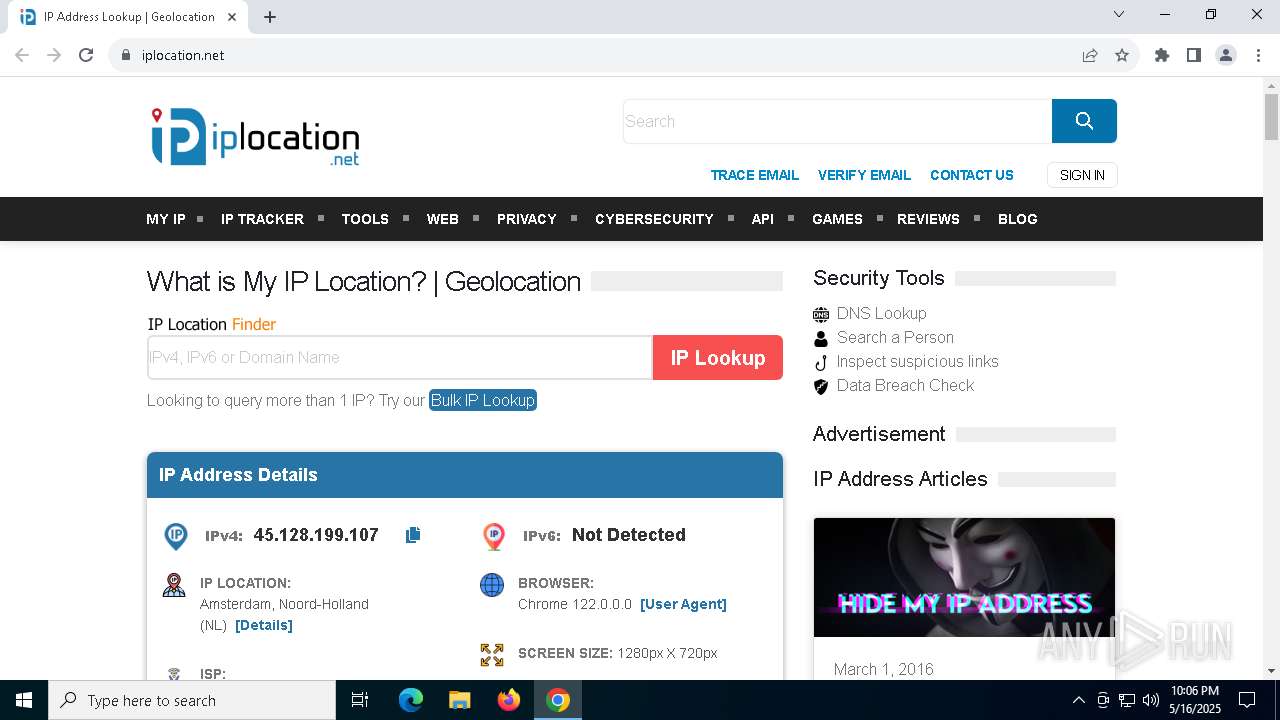1280x720 pixels.
Task: Open PRIVACY menu
Action: click(527, 219)
